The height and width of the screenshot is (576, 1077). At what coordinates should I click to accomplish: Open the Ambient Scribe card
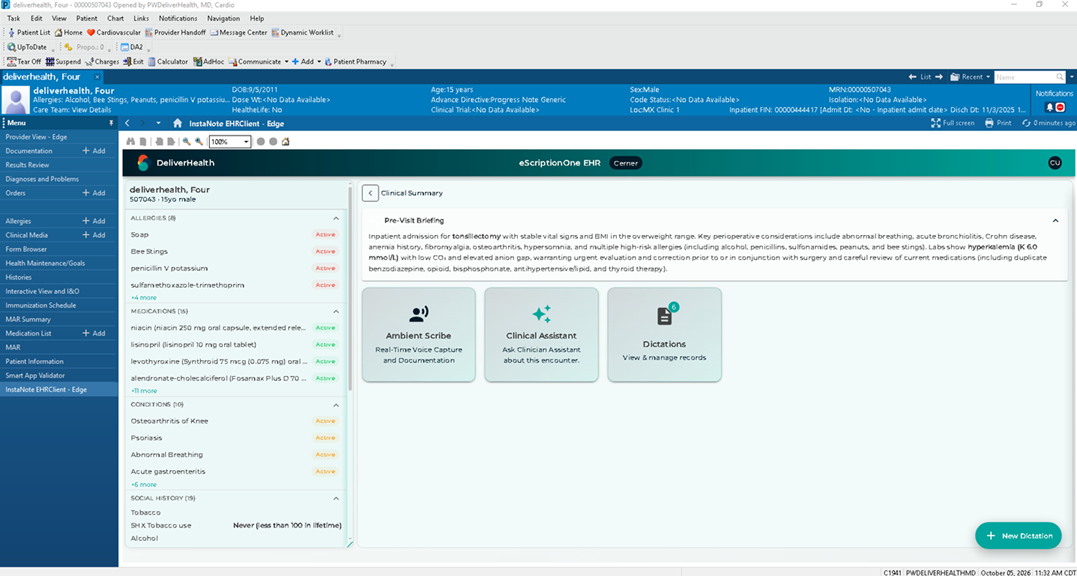pos(418,334)
